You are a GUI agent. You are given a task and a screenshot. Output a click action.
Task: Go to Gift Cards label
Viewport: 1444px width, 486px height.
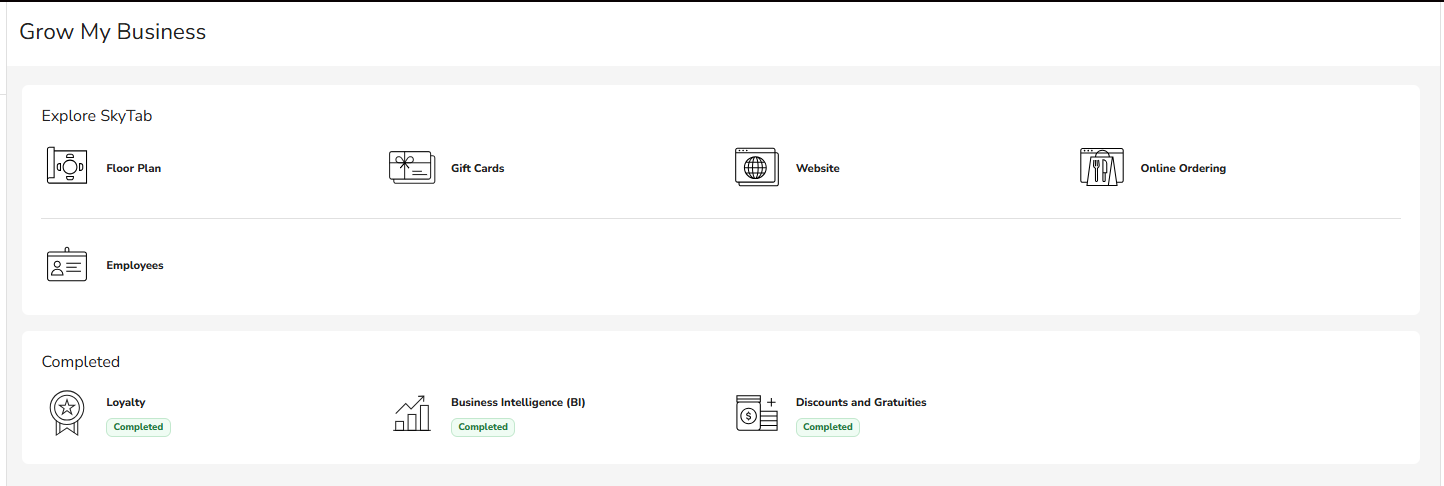(477, 169)
